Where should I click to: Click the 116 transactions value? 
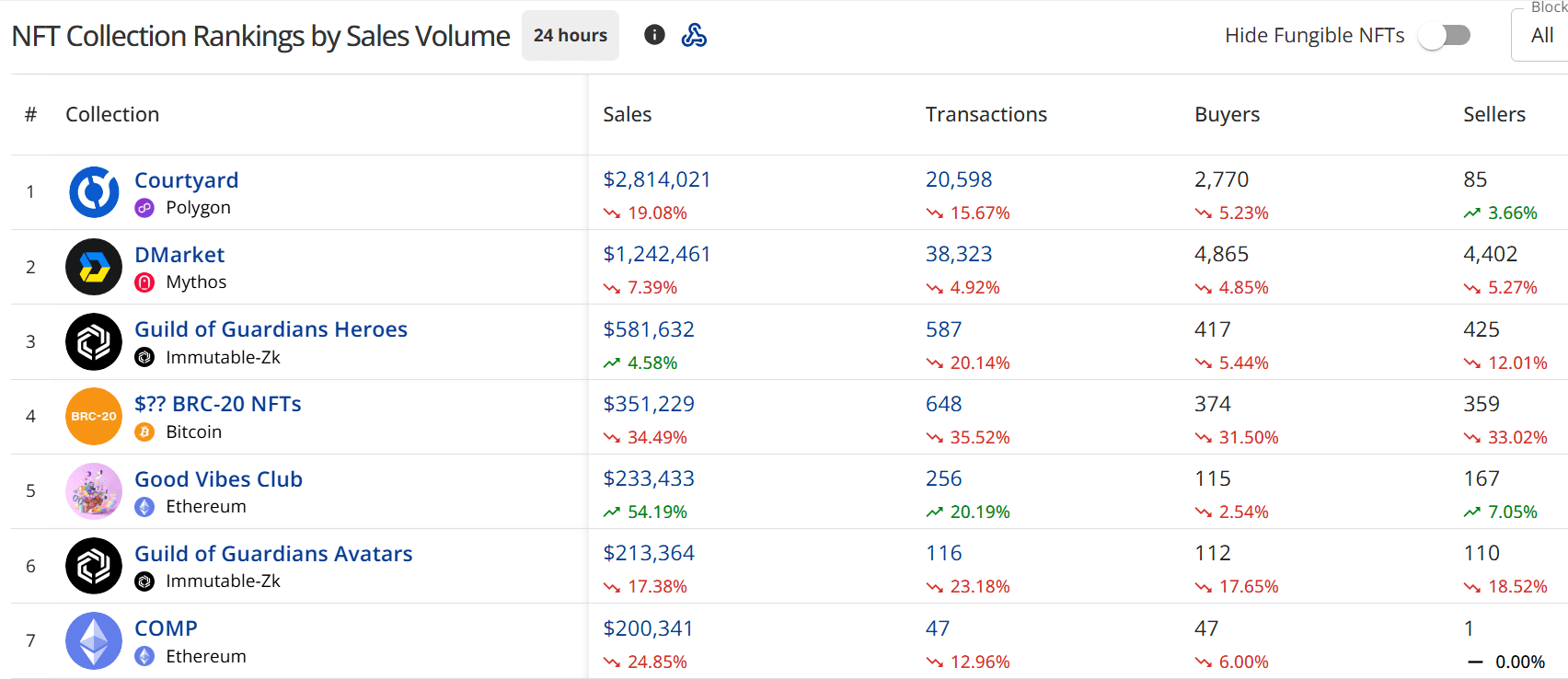(x=944, y=553)
